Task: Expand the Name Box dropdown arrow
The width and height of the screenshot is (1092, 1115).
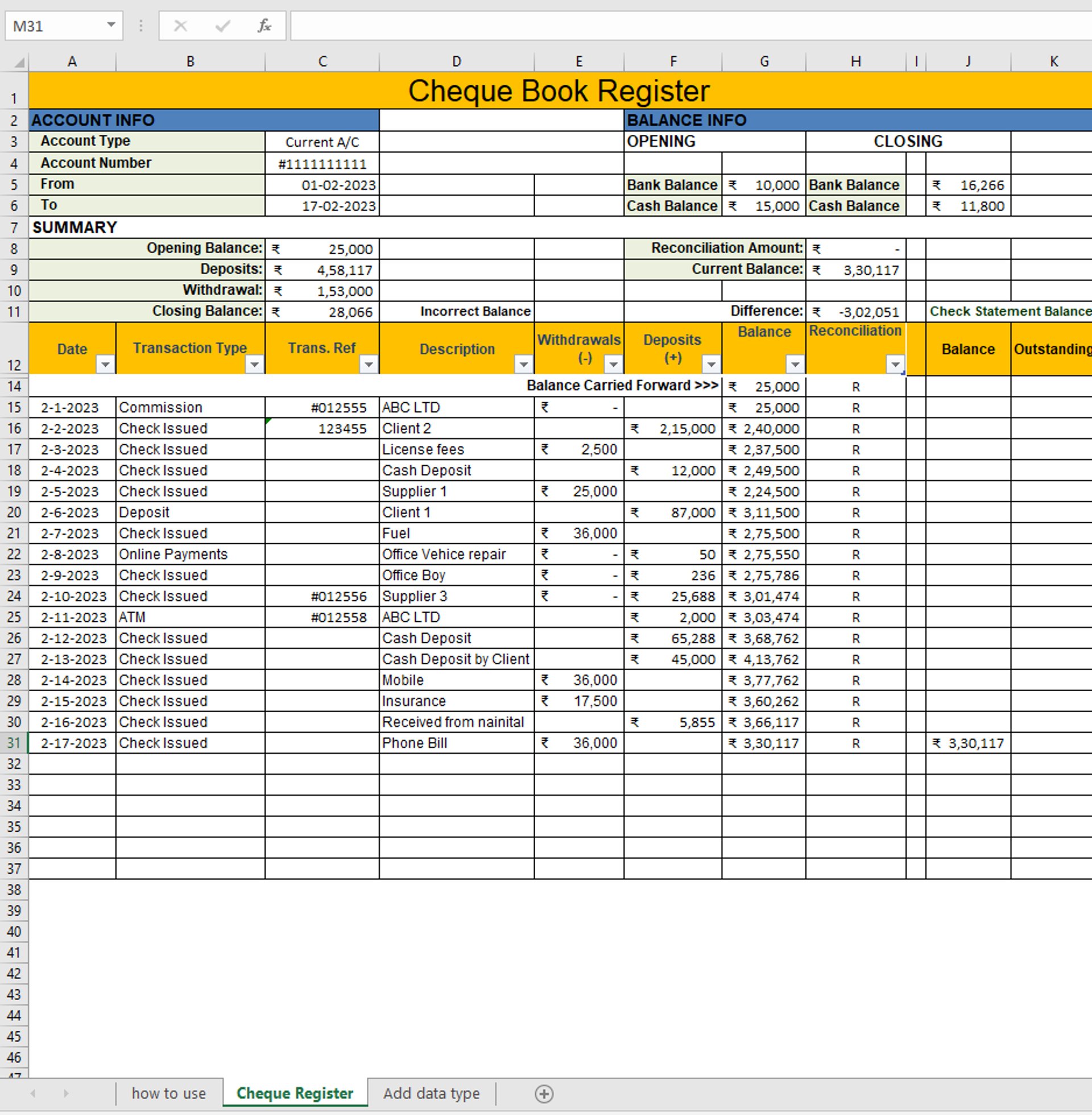Action: [111, 25]
